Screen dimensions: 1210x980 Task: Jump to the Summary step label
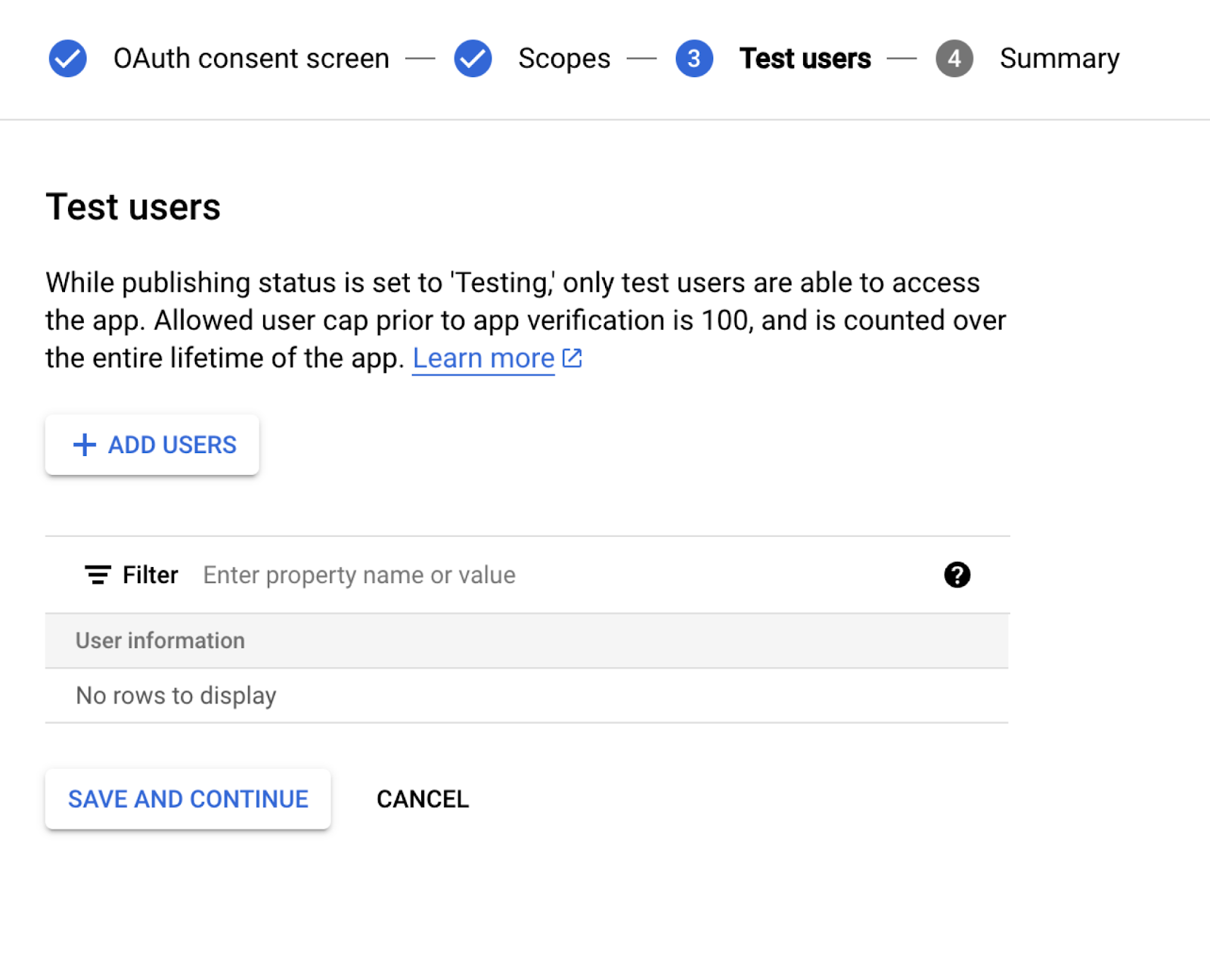coord(1059,58)
